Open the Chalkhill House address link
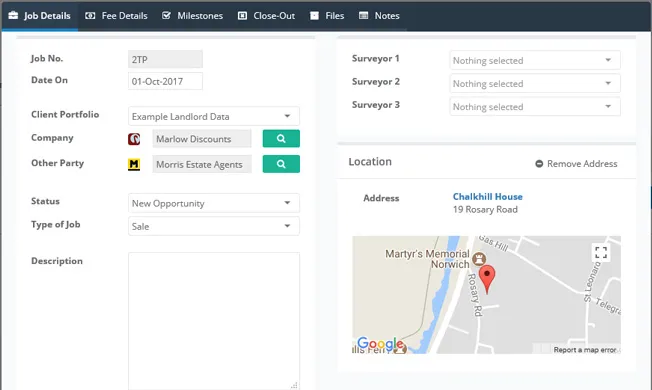The image size is (652, 390). pos(487,197)
